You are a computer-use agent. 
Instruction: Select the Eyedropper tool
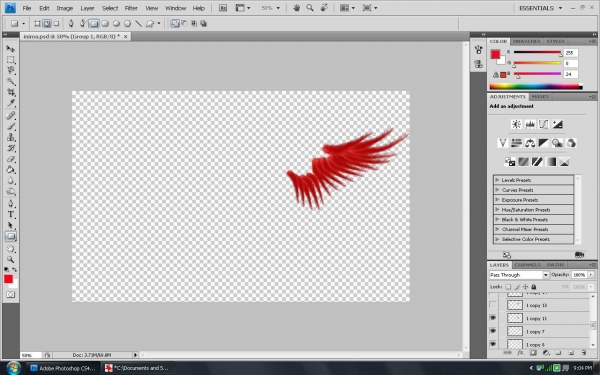tap(10, 103)
